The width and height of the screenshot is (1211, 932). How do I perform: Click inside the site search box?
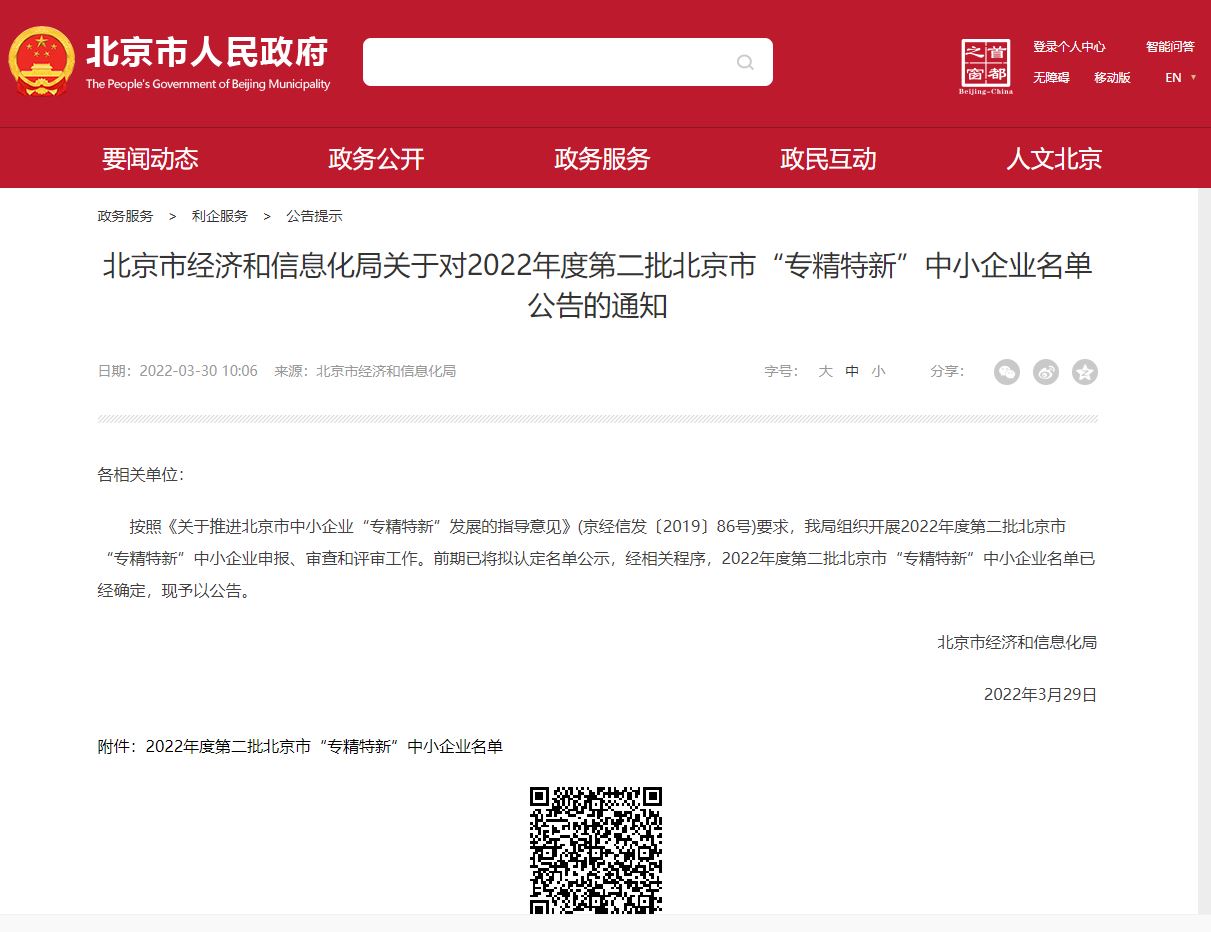(x=545, y=62)
